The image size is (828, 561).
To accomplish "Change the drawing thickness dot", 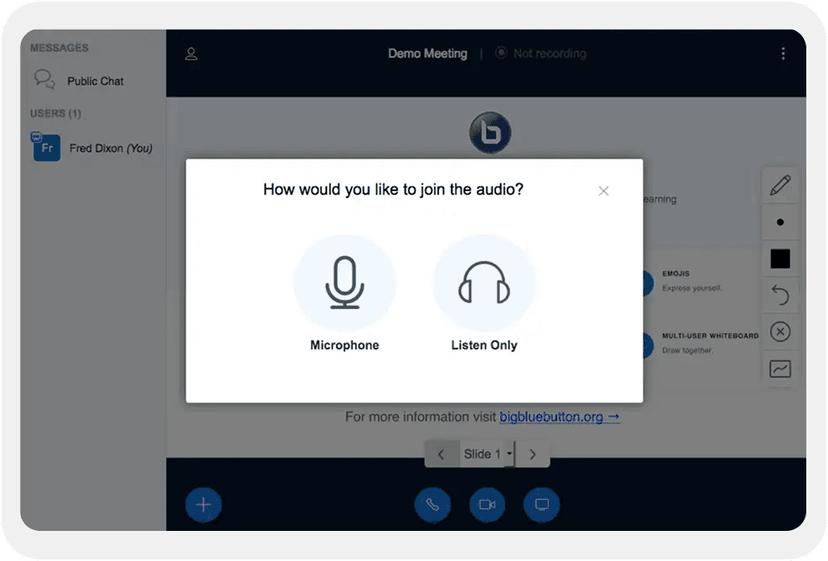I will click(x=780, y=222).
